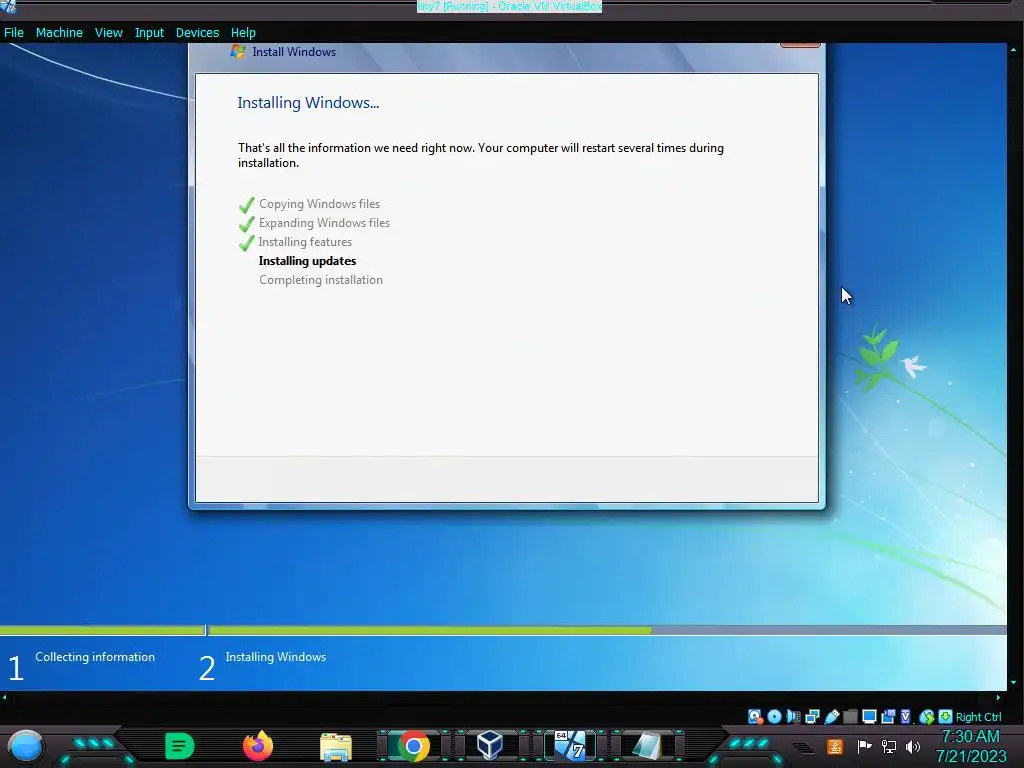The image size is (1024, 768).
Task: Click the Right Ctrl host key label
Action: pyautogui.click(x=978, y=716)
